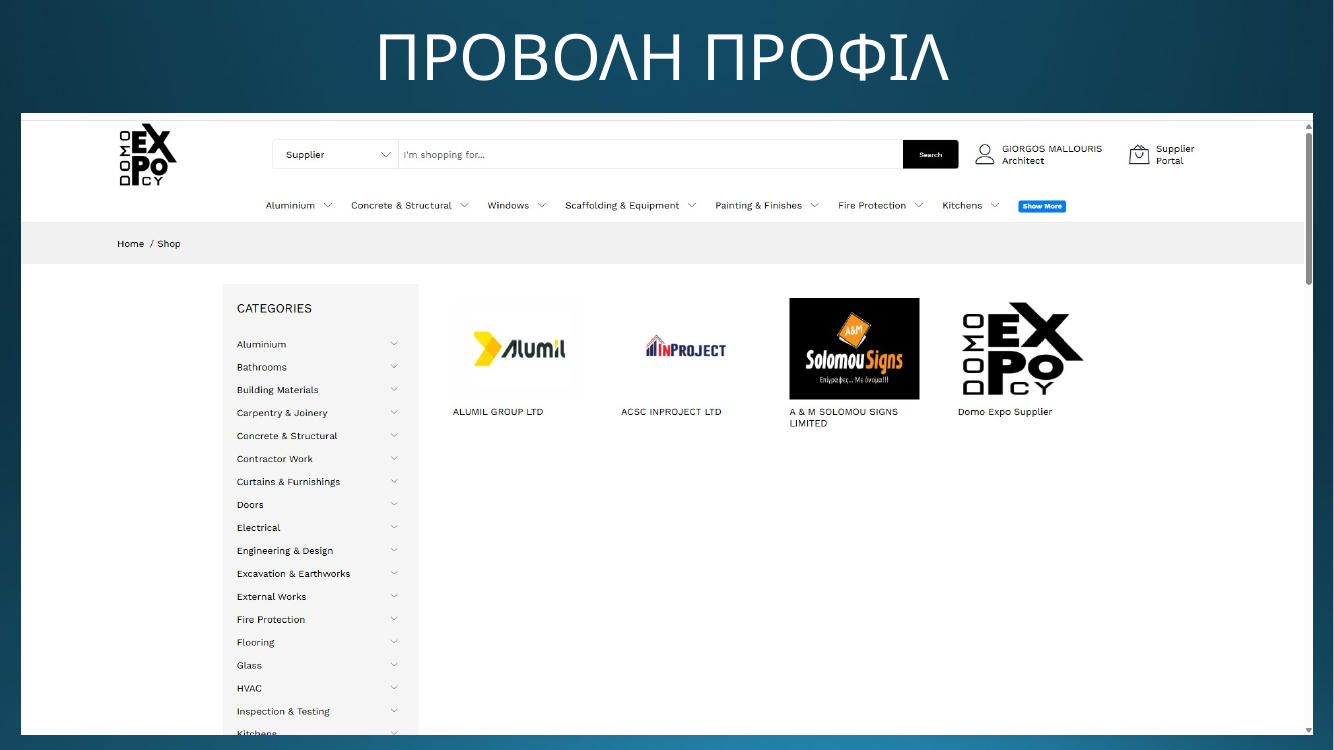The width and height of the screenshot is (1334, 750).
Task: Click Shop in the breadcrumb
Action: pyautogui.click(x=169, y=244)
